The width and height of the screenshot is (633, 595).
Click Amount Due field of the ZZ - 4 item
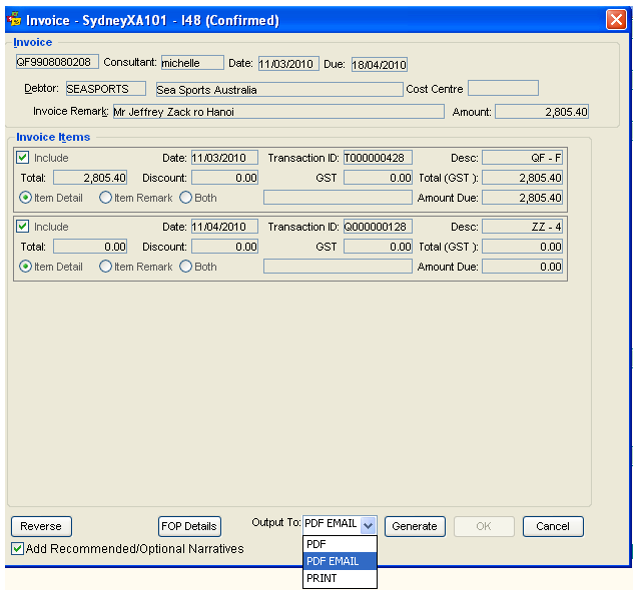(522, 266)
